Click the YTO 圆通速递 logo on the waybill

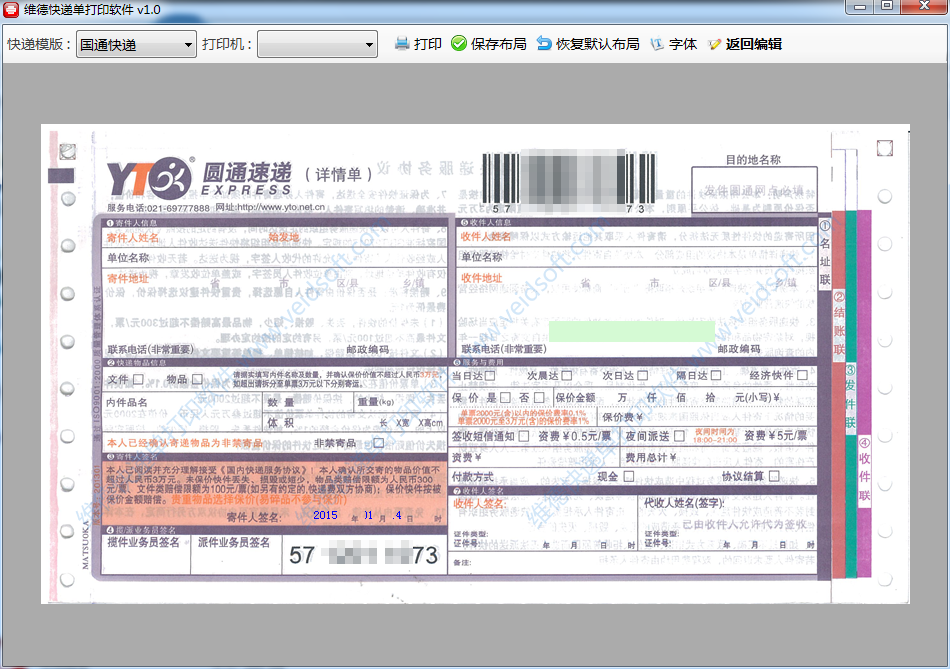(199, 178)
